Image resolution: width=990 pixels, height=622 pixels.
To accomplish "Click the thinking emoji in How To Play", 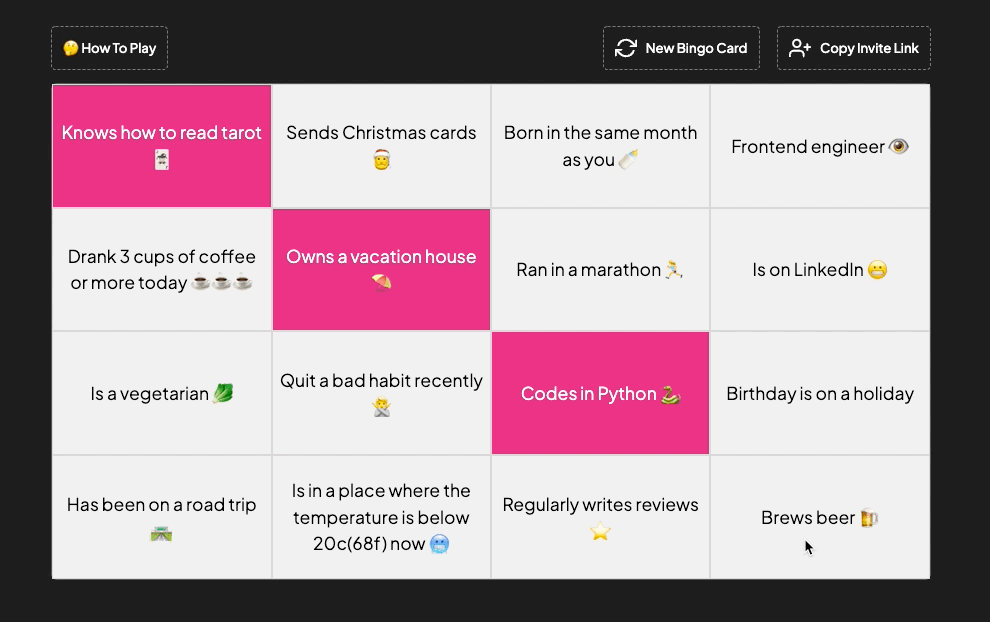I will (70, 48).
